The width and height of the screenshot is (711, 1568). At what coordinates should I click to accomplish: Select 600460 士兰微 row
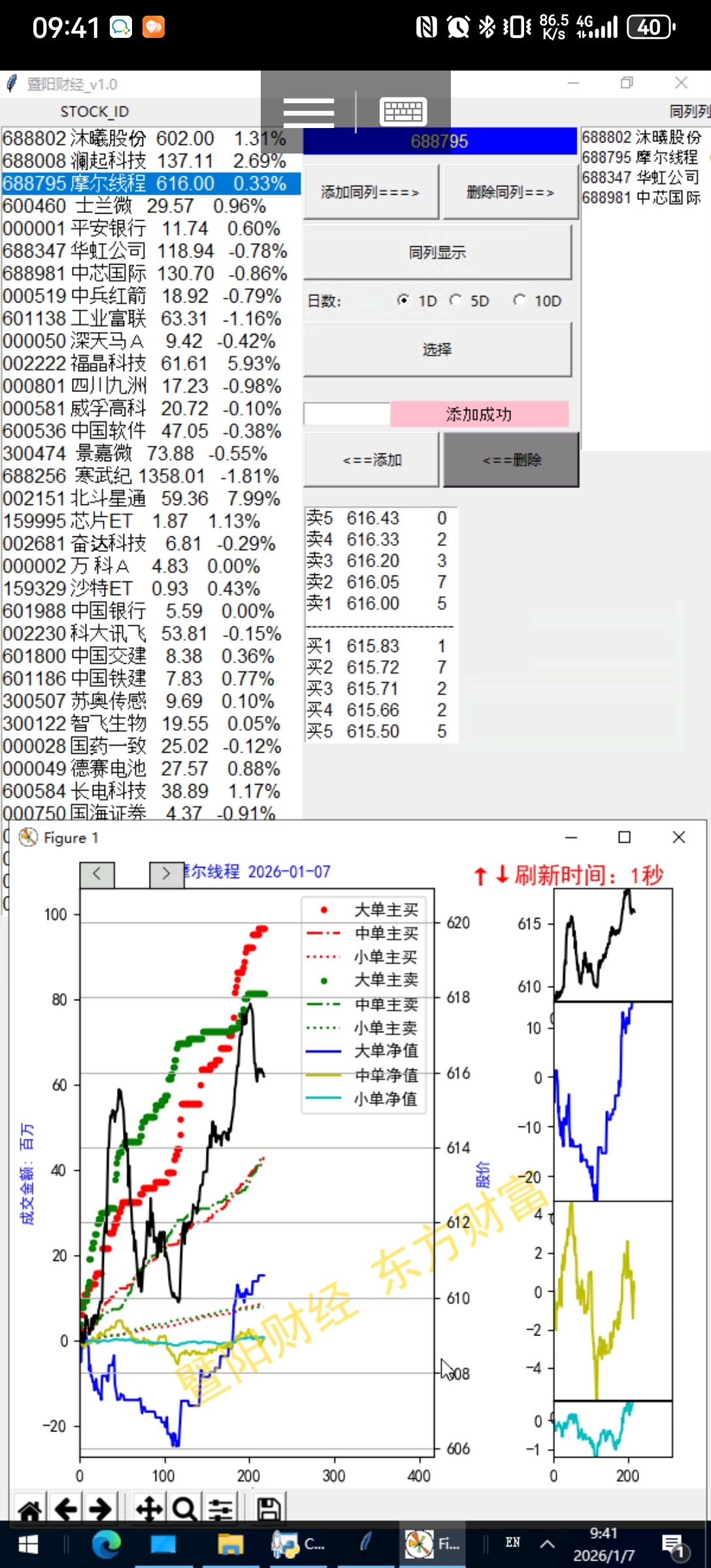pyautogui.click(x=150, y=206)
